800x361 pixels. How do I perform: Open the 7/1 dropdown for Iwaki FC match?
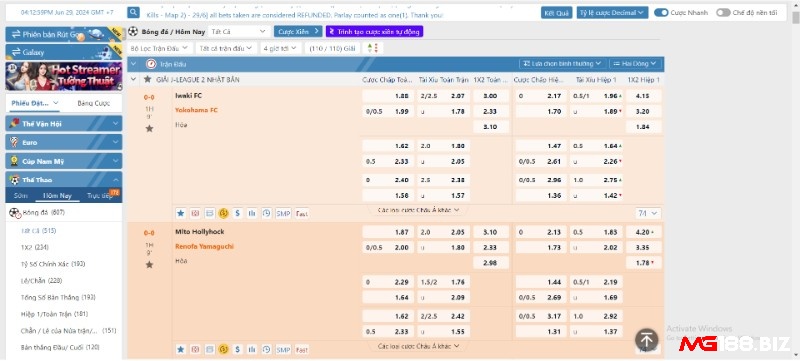click(648, 213)
